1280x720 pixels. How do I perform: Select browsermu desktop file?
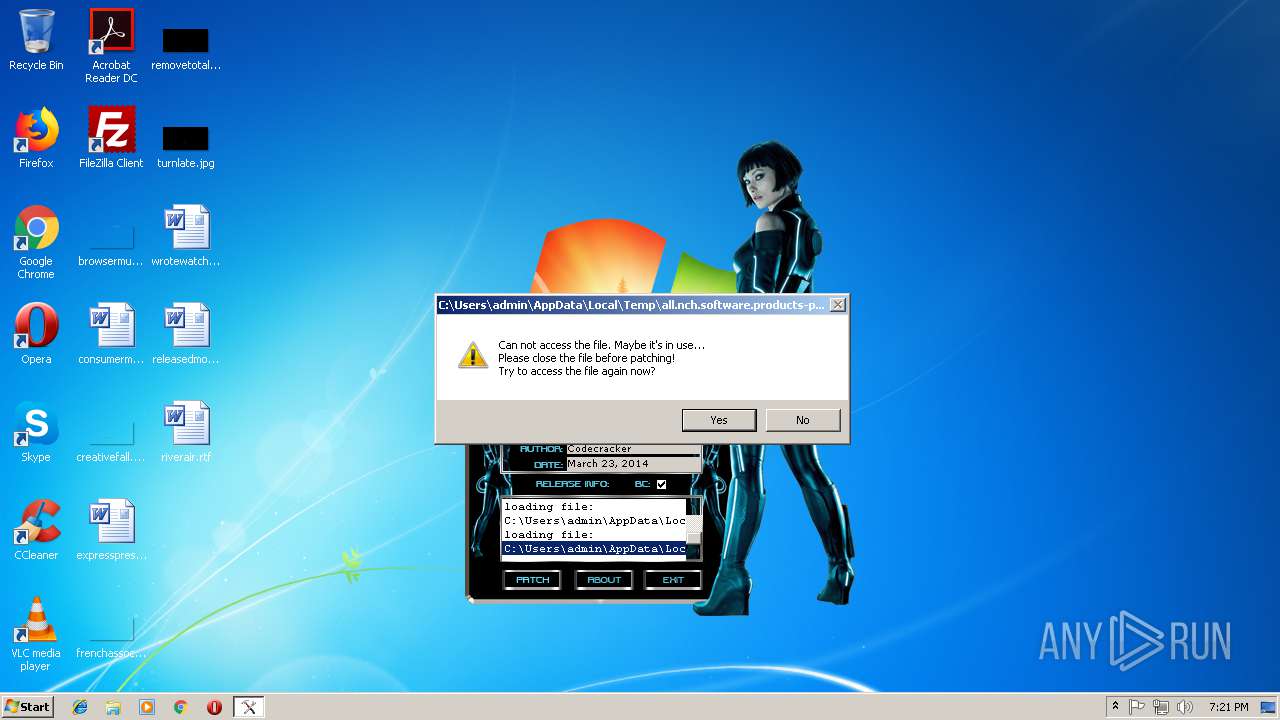[x=111, y=246]
